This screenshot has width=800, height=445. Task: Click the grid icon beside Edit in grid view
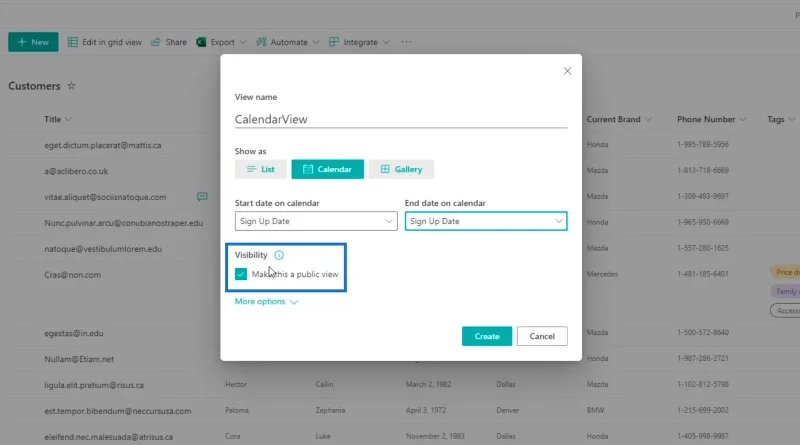tap(73, 42)
